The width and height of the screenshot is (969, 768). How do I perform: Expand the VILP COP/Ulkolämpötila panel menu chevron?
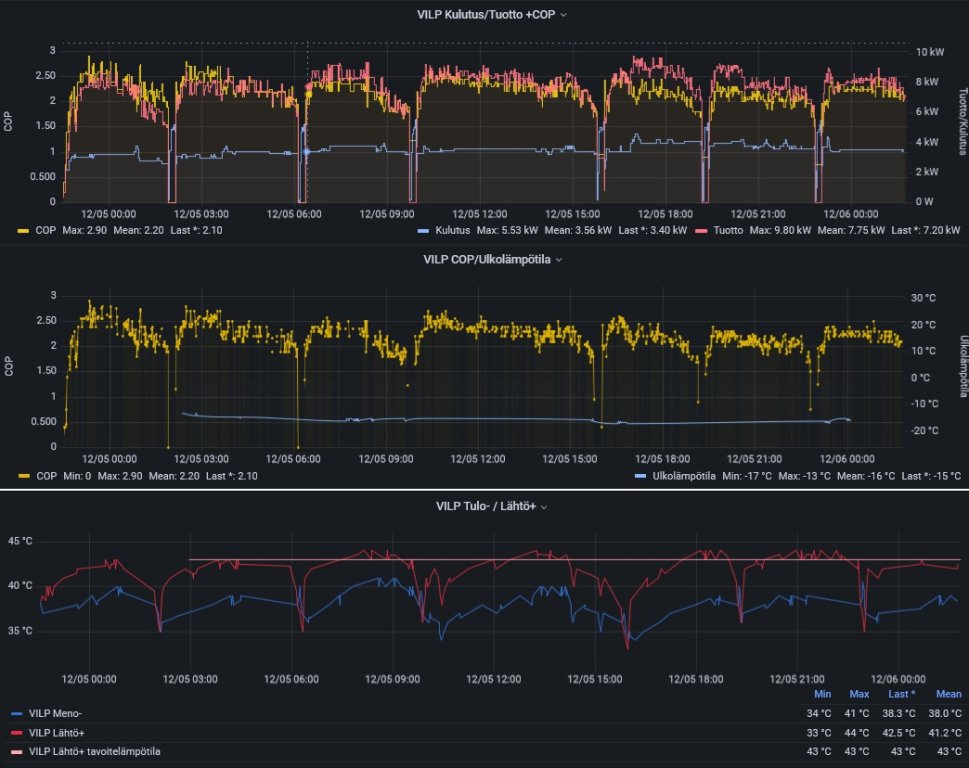559,260
